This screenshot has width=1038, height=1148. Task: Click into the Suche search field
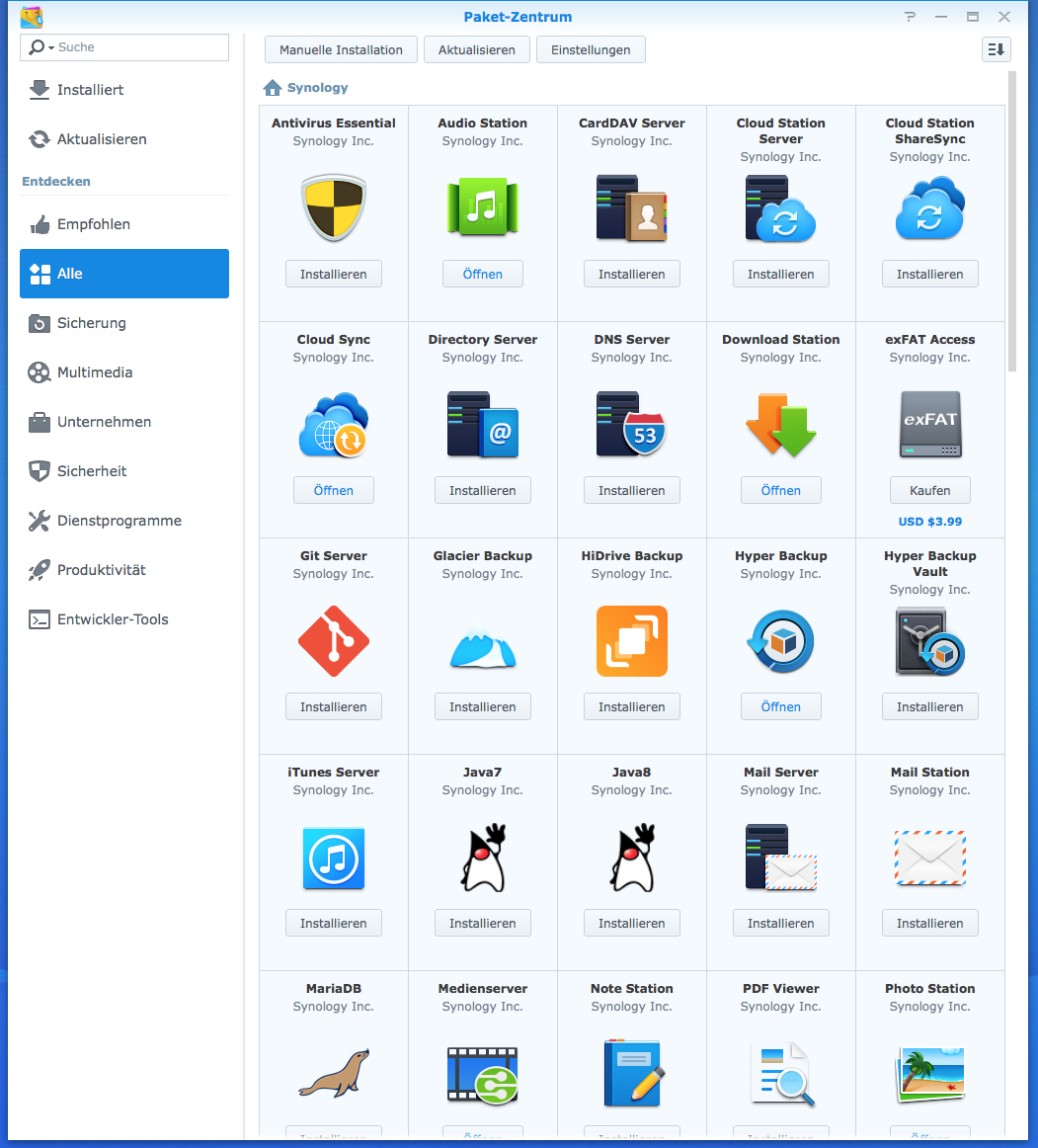(x=124, y=47)
